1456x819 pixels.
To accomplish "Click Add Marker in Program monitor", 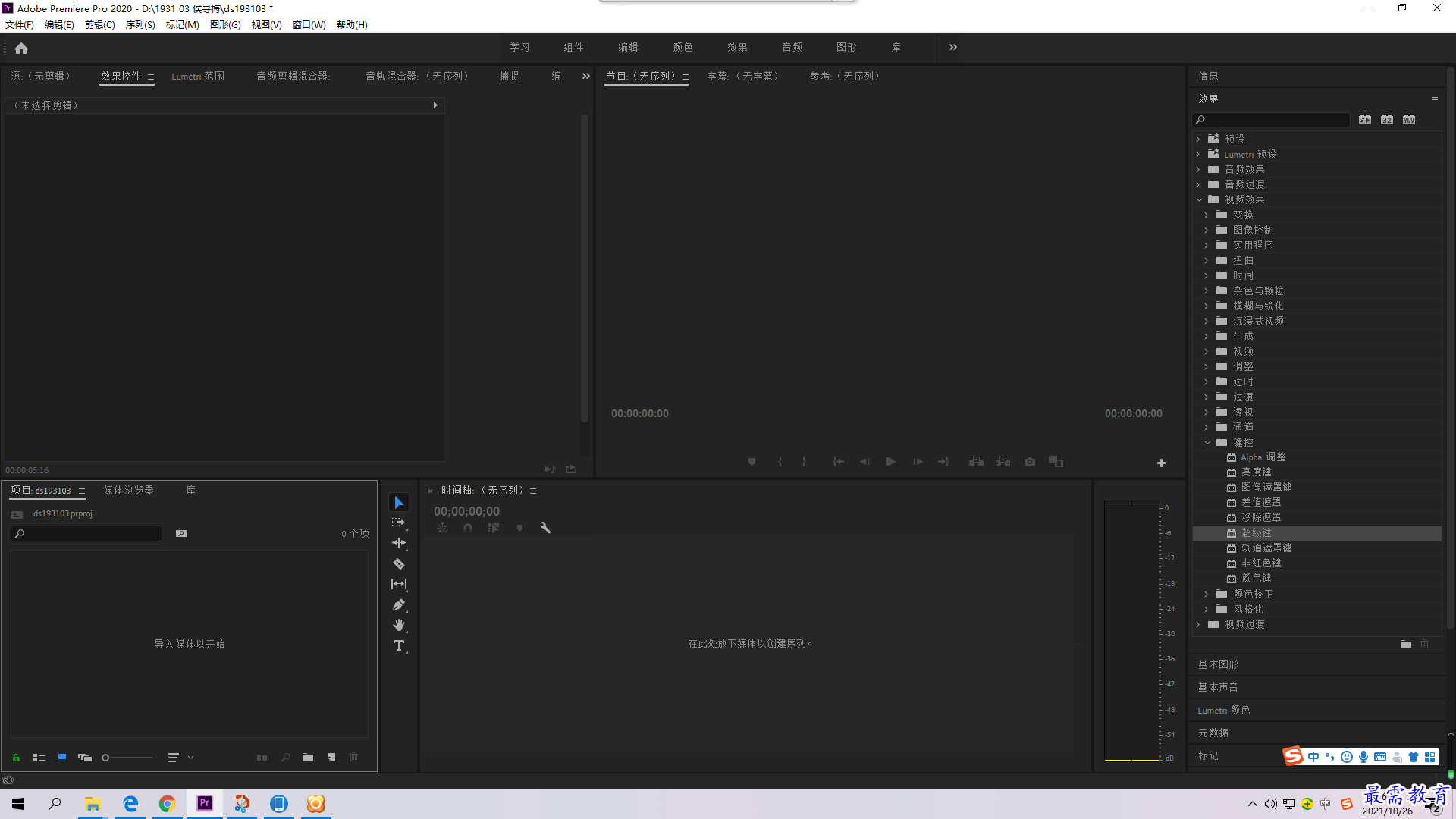I will [752, 461].
